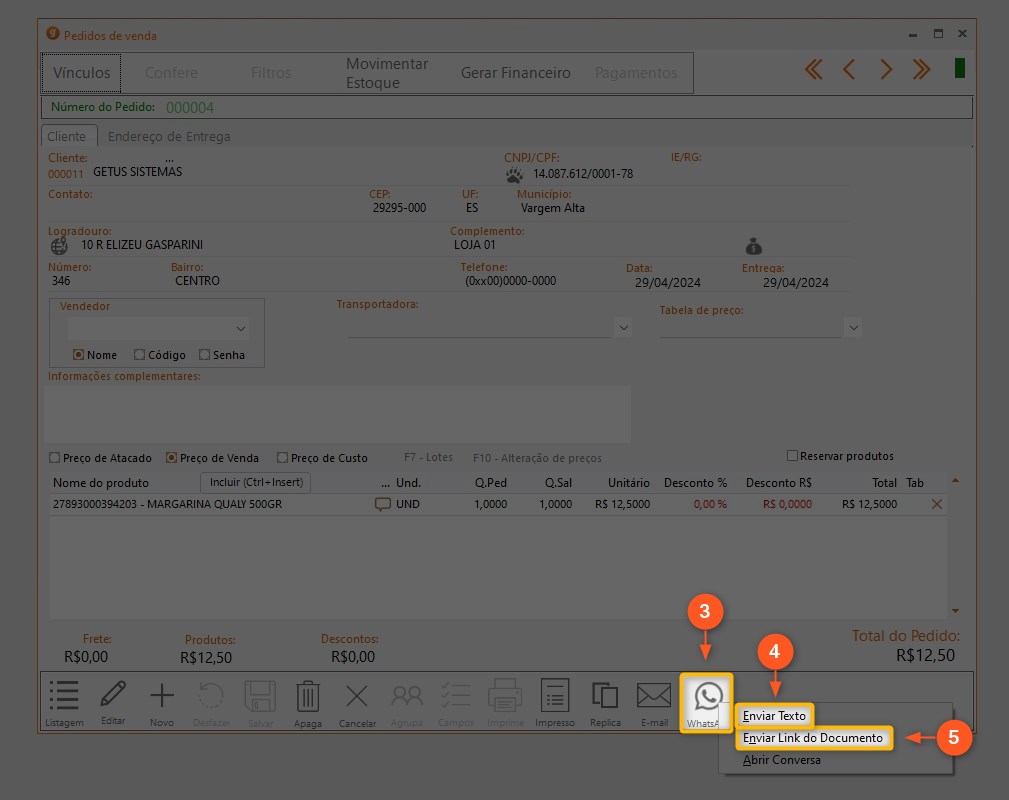The image size is (1009, 800).
Task: Enable the Reservar produtos checkbox
Action: (x=793, y=456)
